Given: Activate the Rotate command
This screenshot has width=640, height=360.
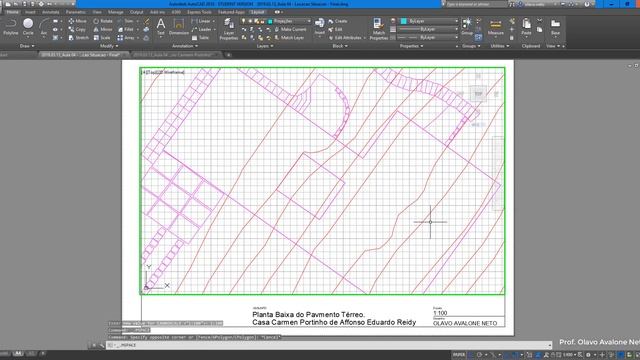Looking at the screenshot, I should [103, 21].
